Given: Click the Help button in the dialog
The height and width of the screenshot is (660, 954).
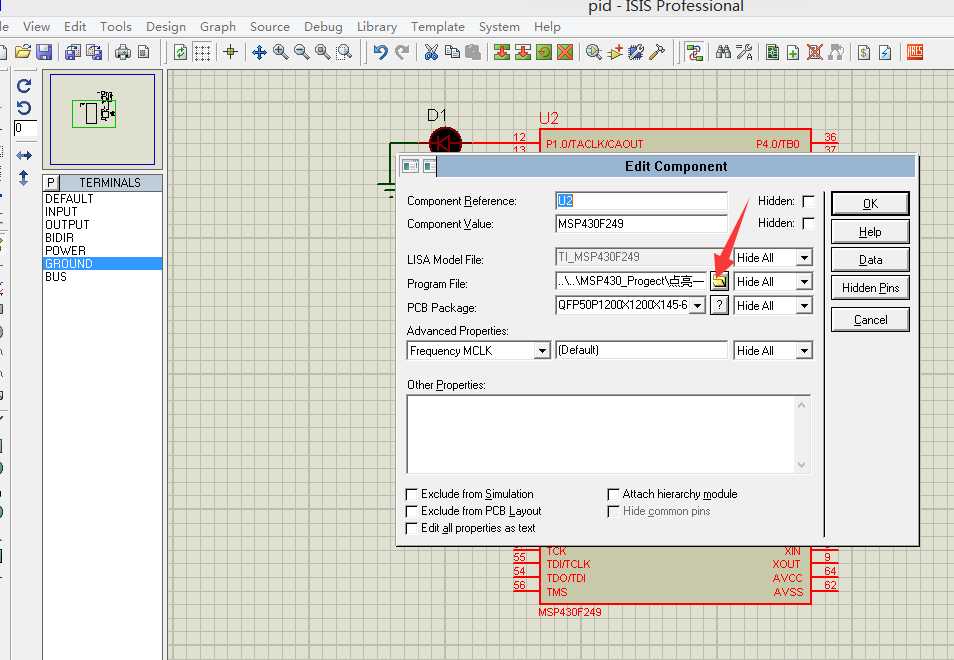Looking at the screenshot, I should pyautogui.click(x=870, y=232).
